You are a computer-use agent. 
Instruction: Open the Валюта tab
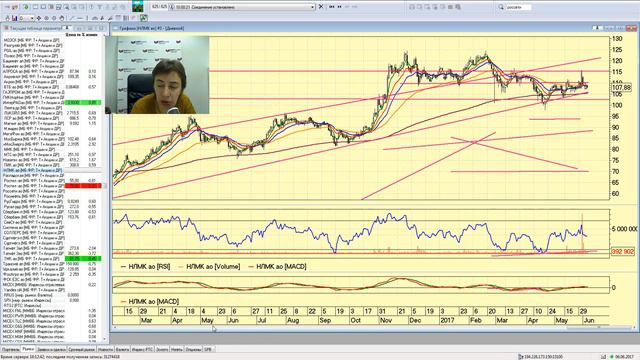[x=122, y=349]
